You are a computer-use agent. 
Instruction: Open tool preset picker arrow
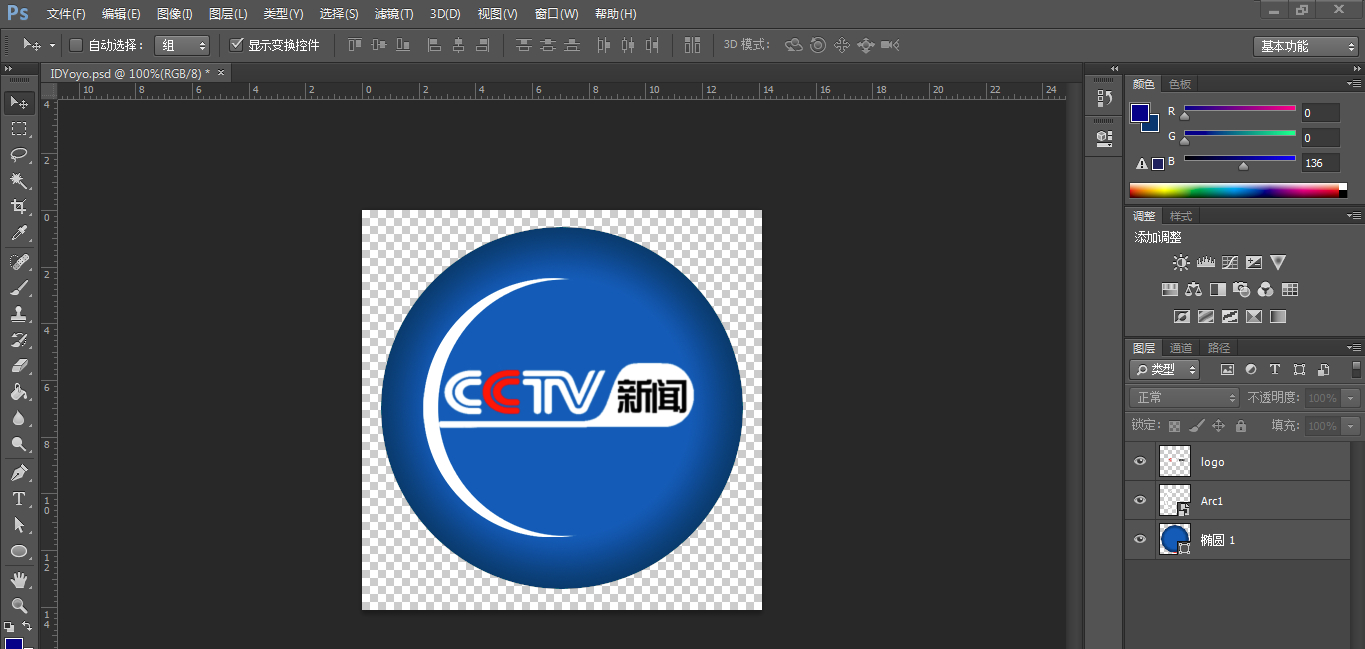point(52,45)
